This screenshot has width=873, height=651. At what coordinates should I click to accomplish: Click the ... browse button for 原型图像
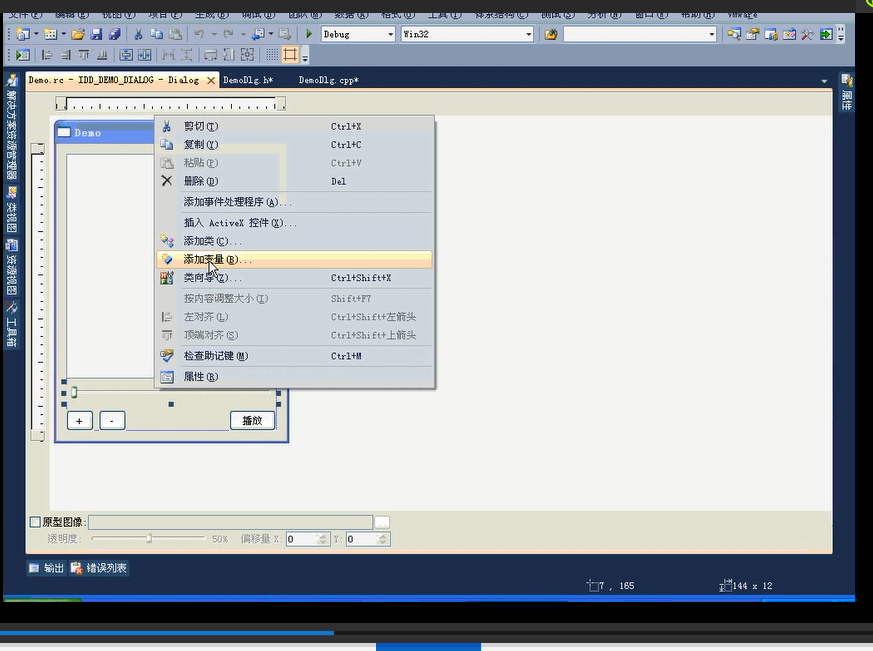382,522
